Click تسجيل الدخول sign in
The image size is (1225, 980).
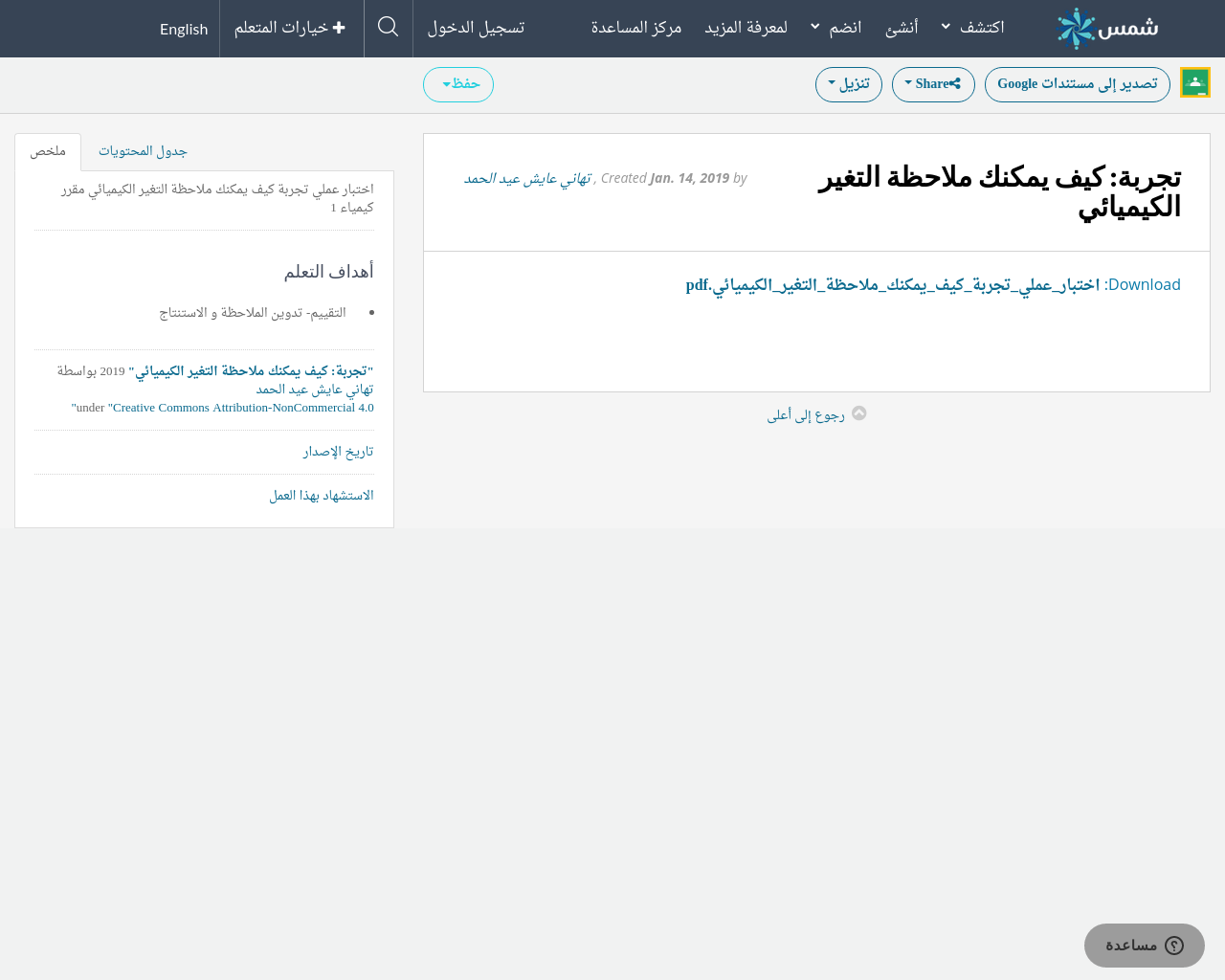click(476, 28)
